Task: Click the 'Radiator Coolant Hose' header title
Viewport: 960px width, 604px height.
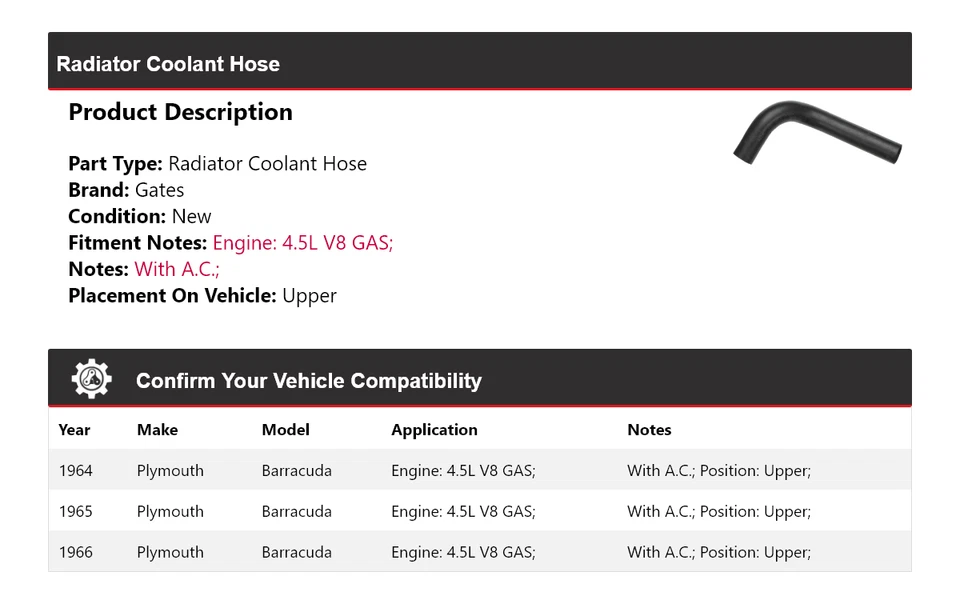Action: coord(168,64)
